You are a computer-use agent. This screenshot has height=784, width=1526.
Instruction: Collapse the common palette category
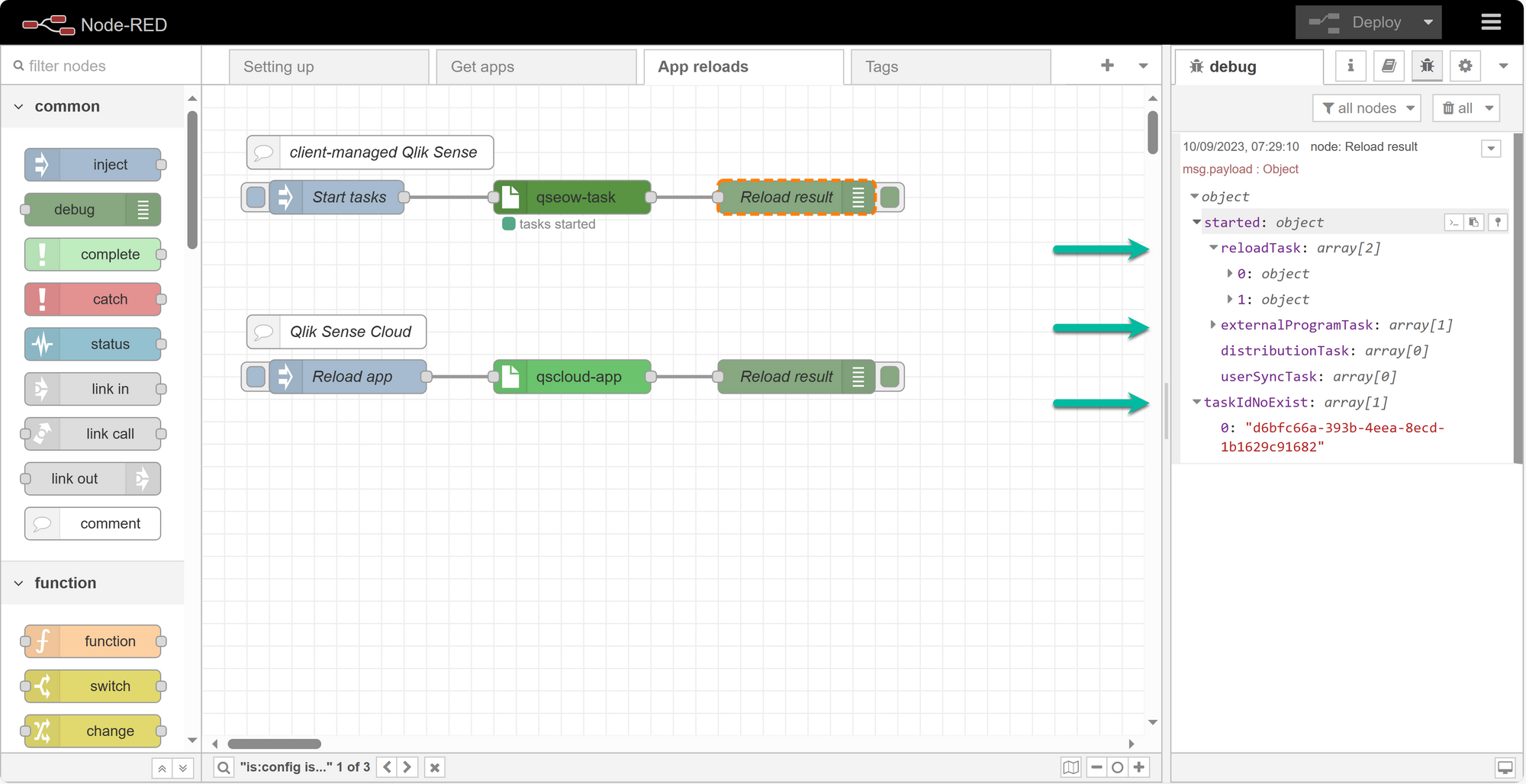(x=93, y=106)
